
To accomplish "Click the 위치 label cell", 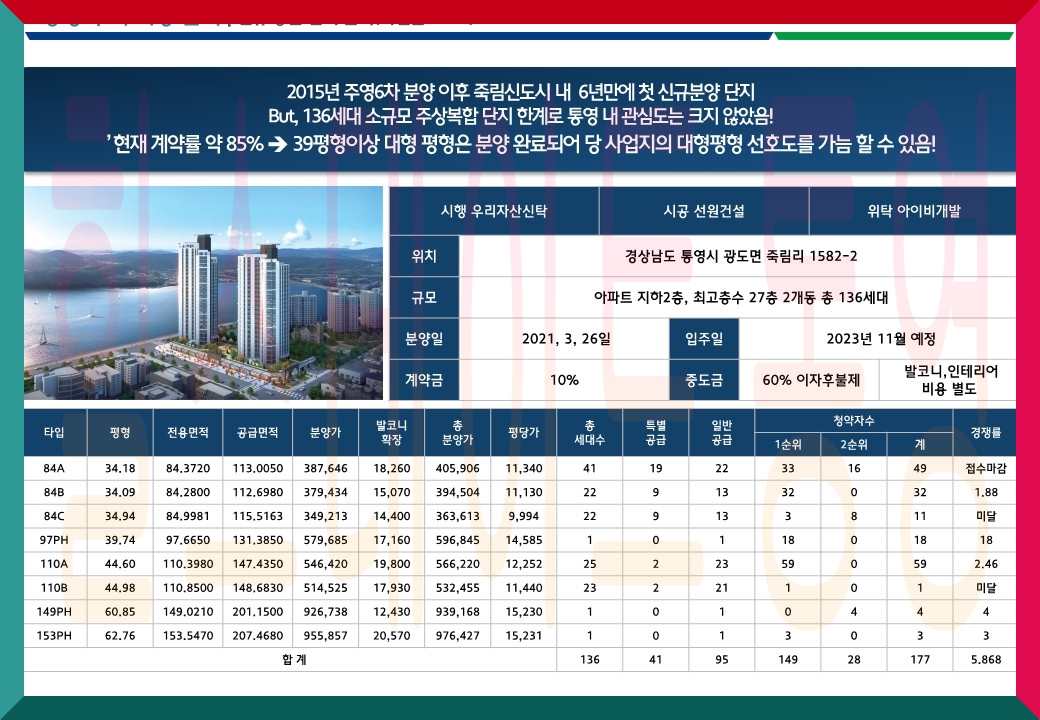I will point(424,256).
